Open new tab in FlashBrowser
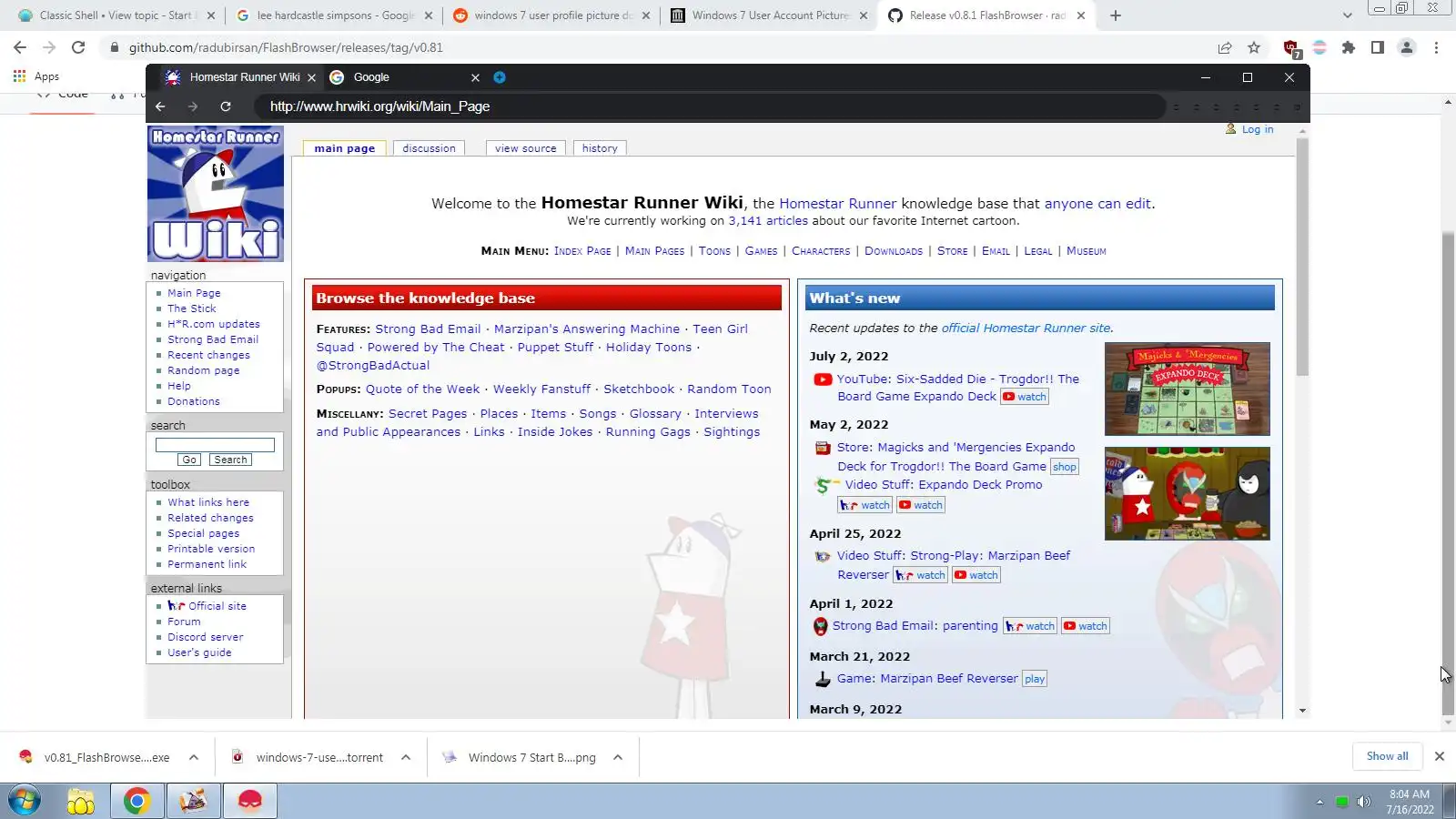This screenshot has height=819, width=1456. [x=500, y=77]
